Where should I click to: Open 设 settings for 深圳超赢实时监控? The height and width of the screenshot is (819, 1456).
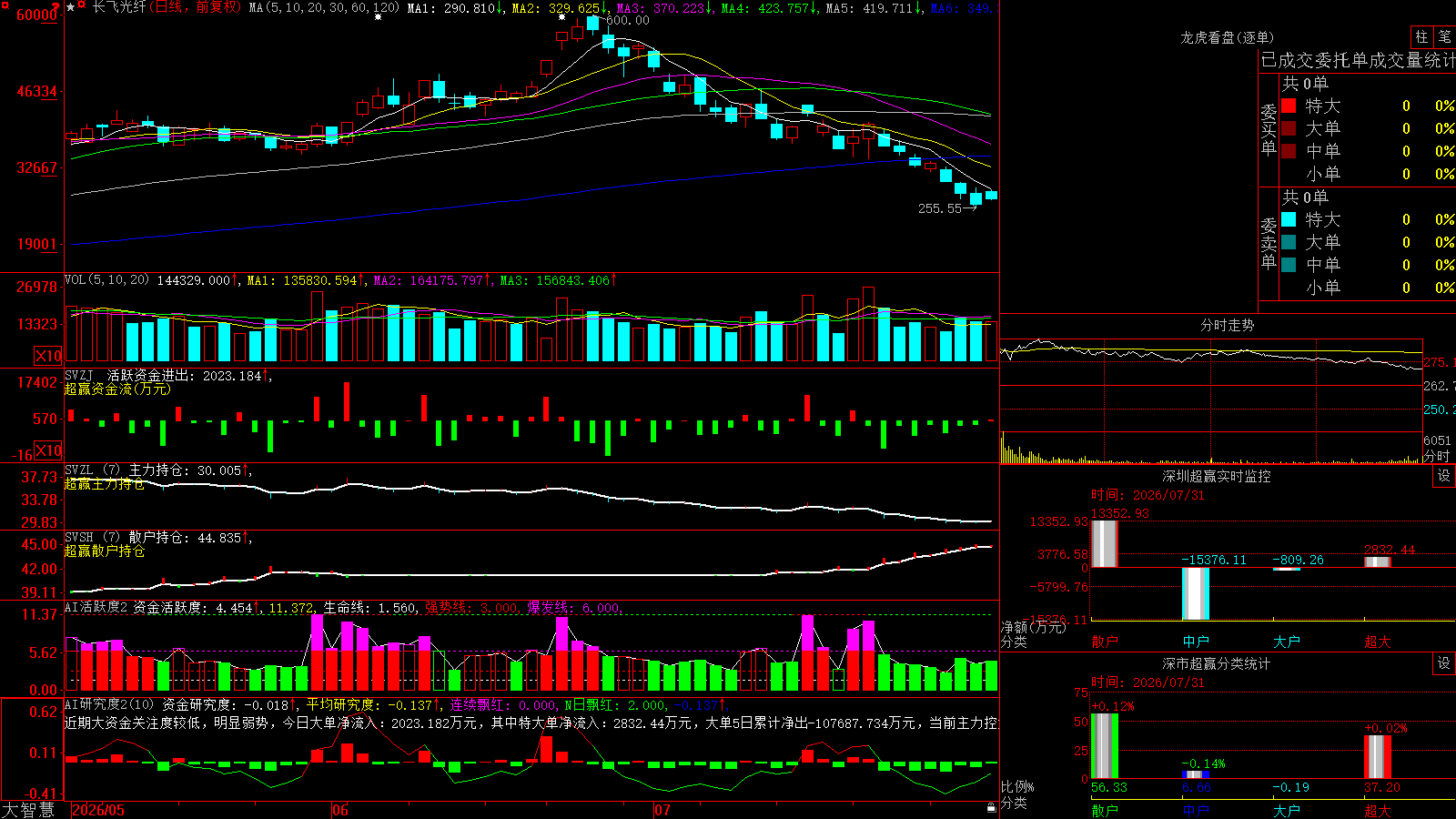[1444, 476]
